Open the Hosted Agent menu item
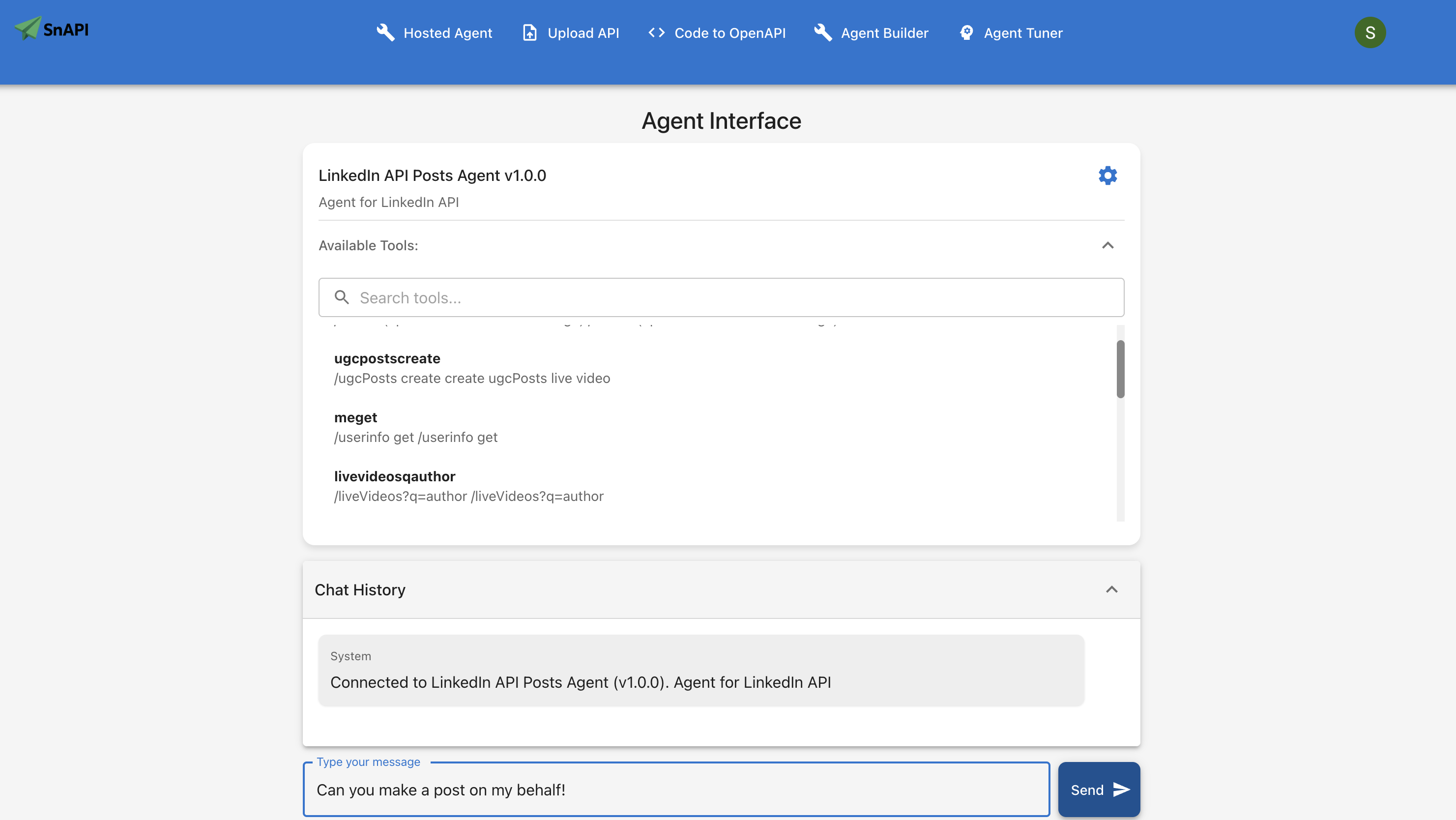The height and width of the screenshot is (820, 1456). click(447, 33)
